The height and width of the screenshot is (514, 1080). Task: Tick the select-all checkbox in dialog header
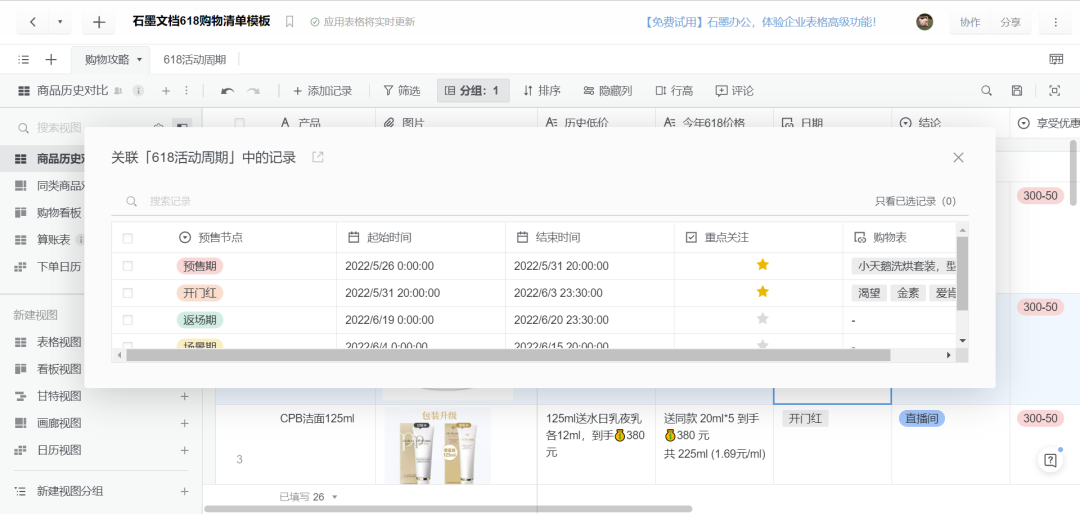[127, 238]
